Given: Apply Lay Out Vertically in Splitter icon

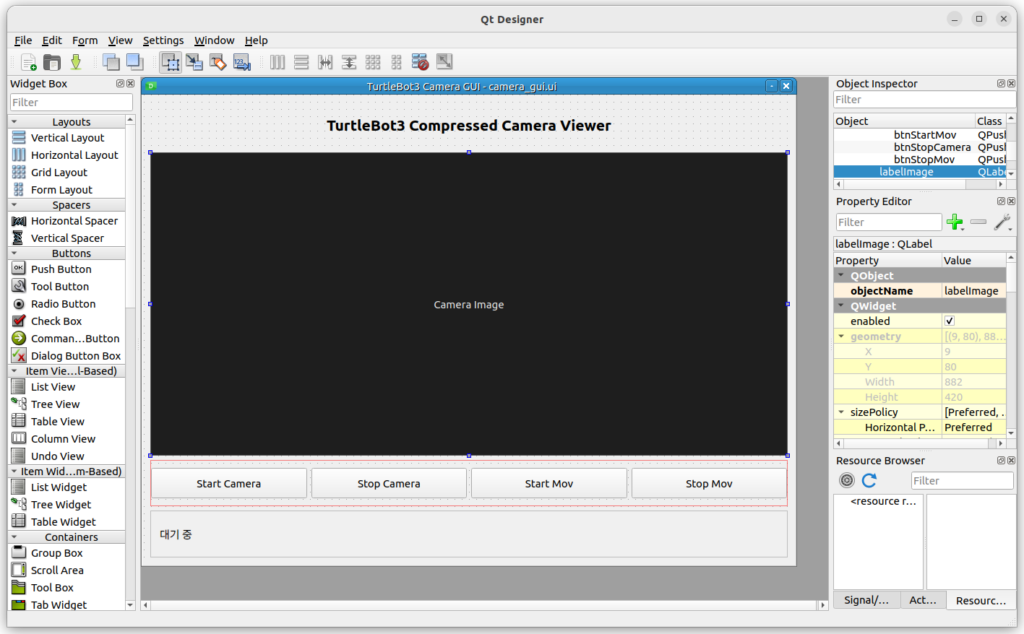Looking at the screenshot, I should [349, 62].
